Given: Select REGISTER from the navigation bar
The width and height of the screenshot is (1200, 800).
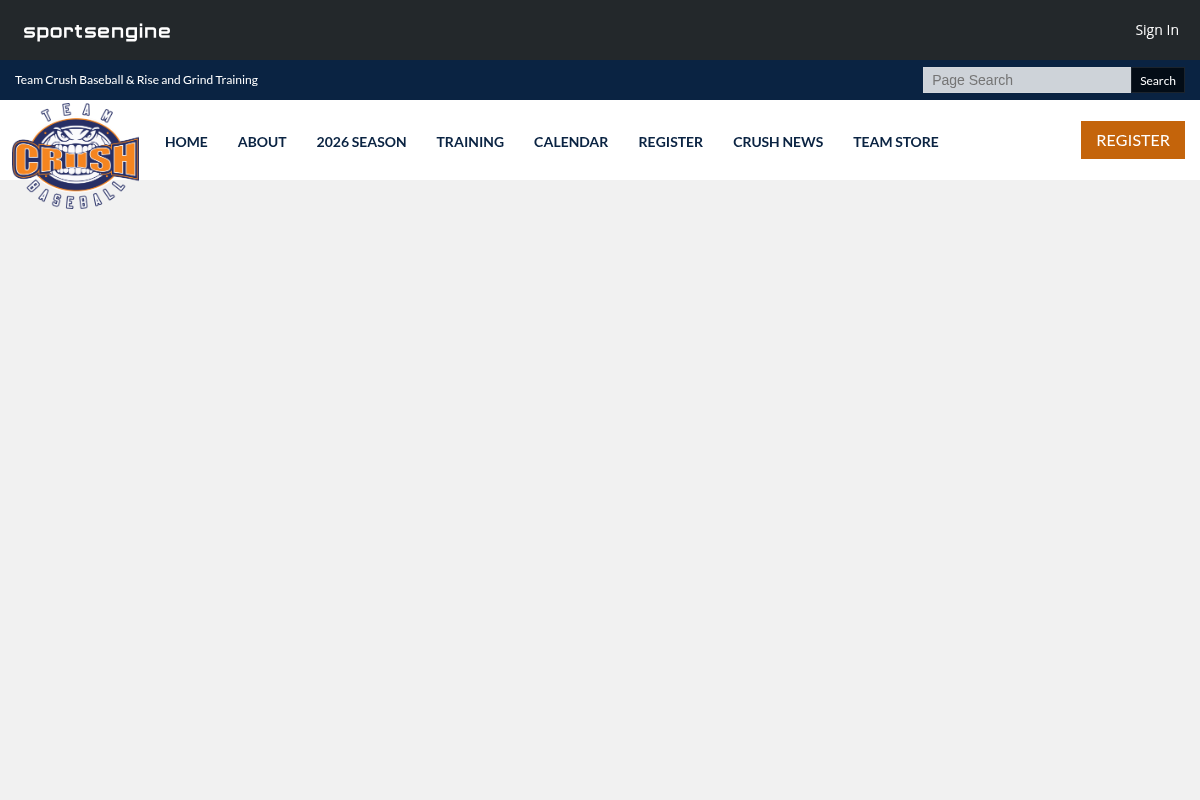Looking at the screenshot, I should pyautogui.click(x=670, y=141).
